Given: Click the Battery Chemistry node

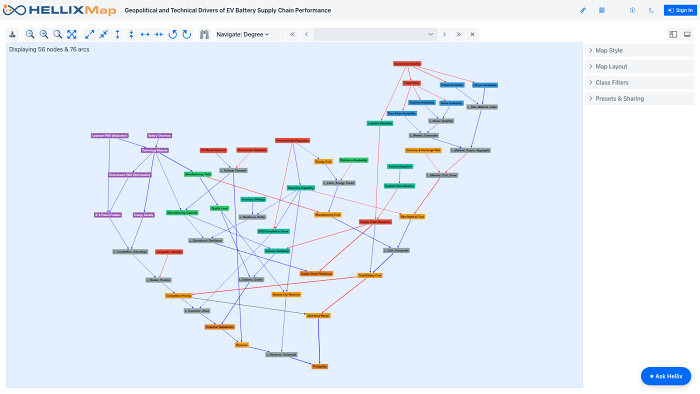Looking at the screenshot, I should pyautogui.click(x=159, y=136).
